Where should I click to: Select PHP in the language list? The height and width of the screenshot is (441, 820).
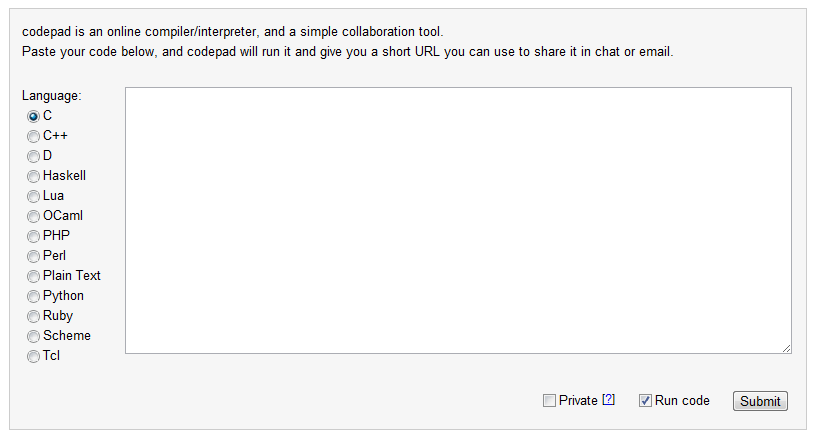tap(33, 236)
